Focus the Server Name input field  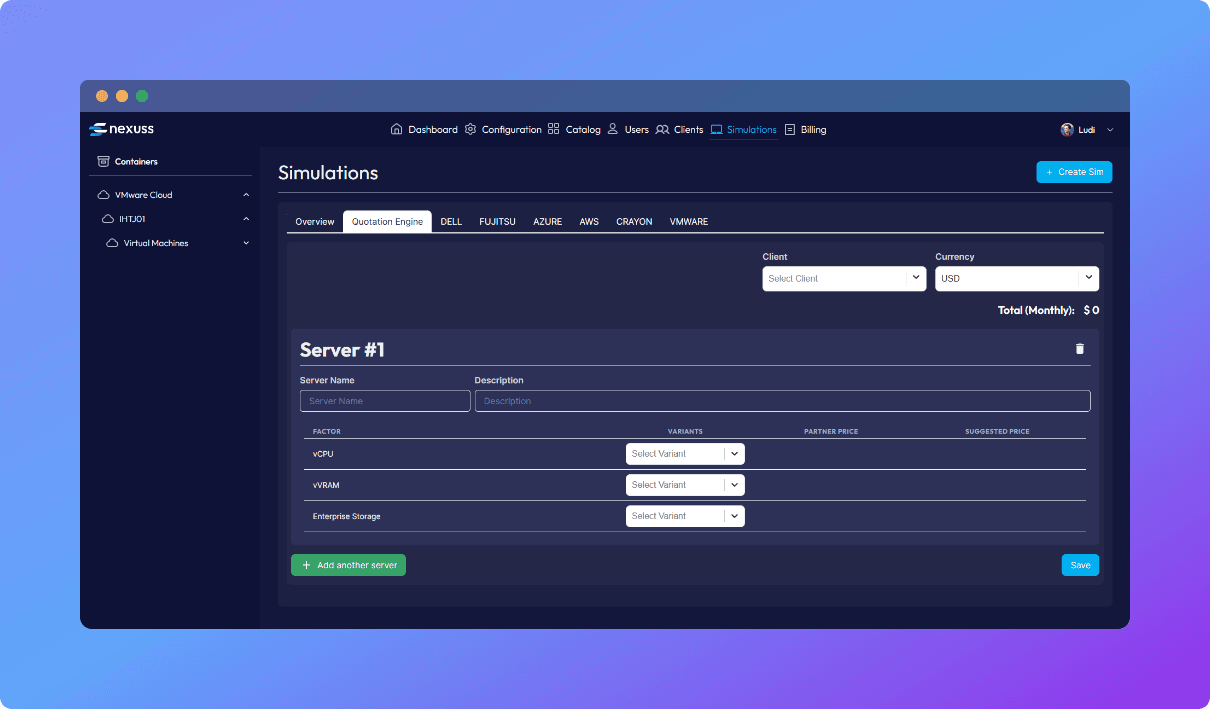pyautogui.click(x=385, y=401)
